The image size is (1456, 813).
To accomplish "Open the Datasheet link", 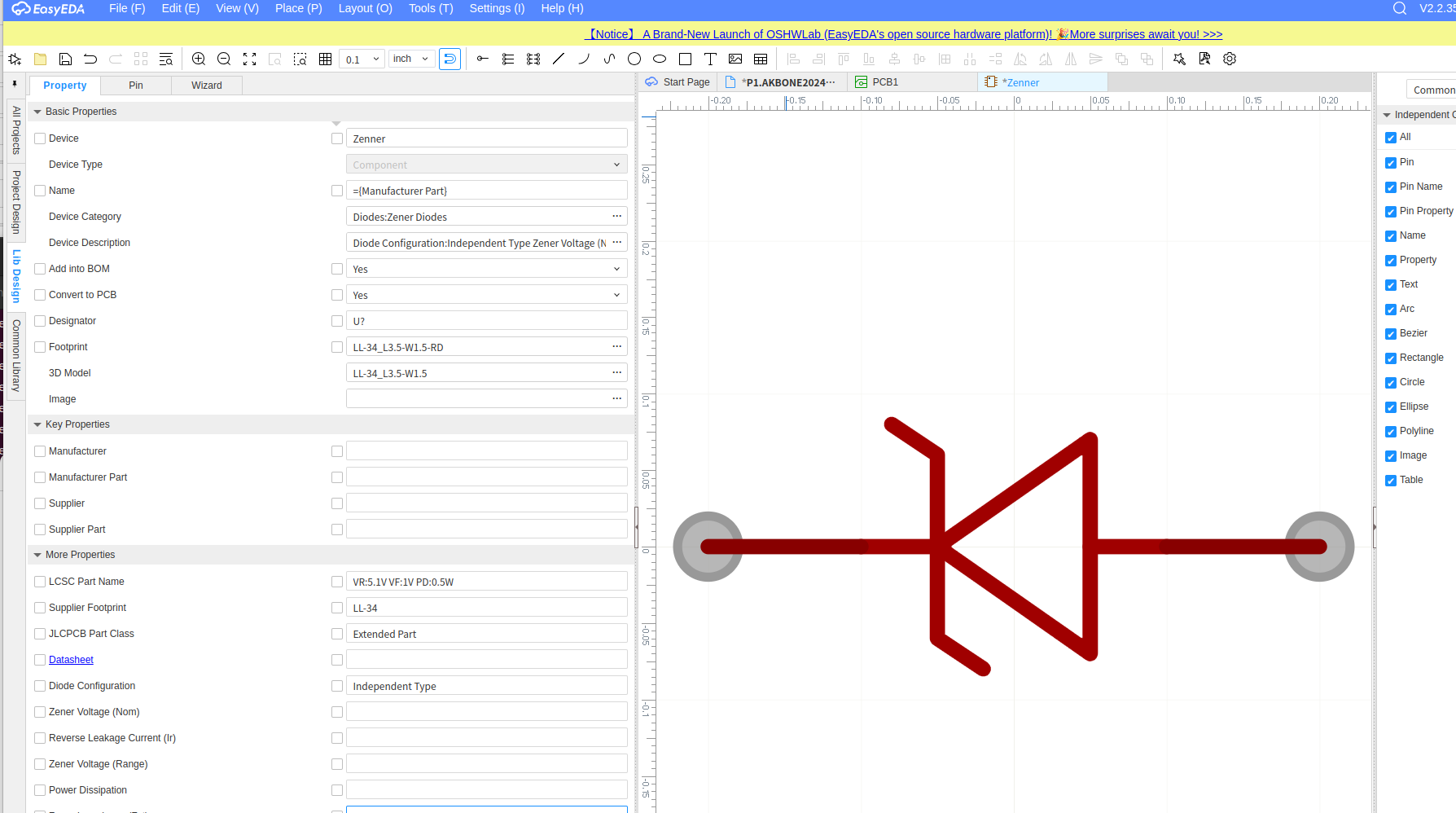I will (71, 660).
